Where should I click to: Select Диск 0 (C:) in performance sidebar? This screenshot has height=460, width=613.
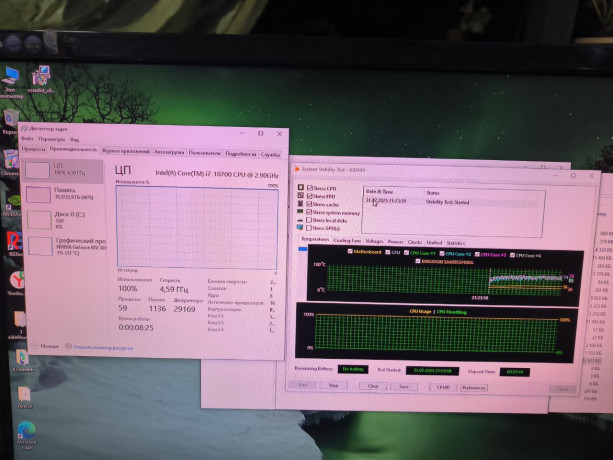(x=66, y=220)
